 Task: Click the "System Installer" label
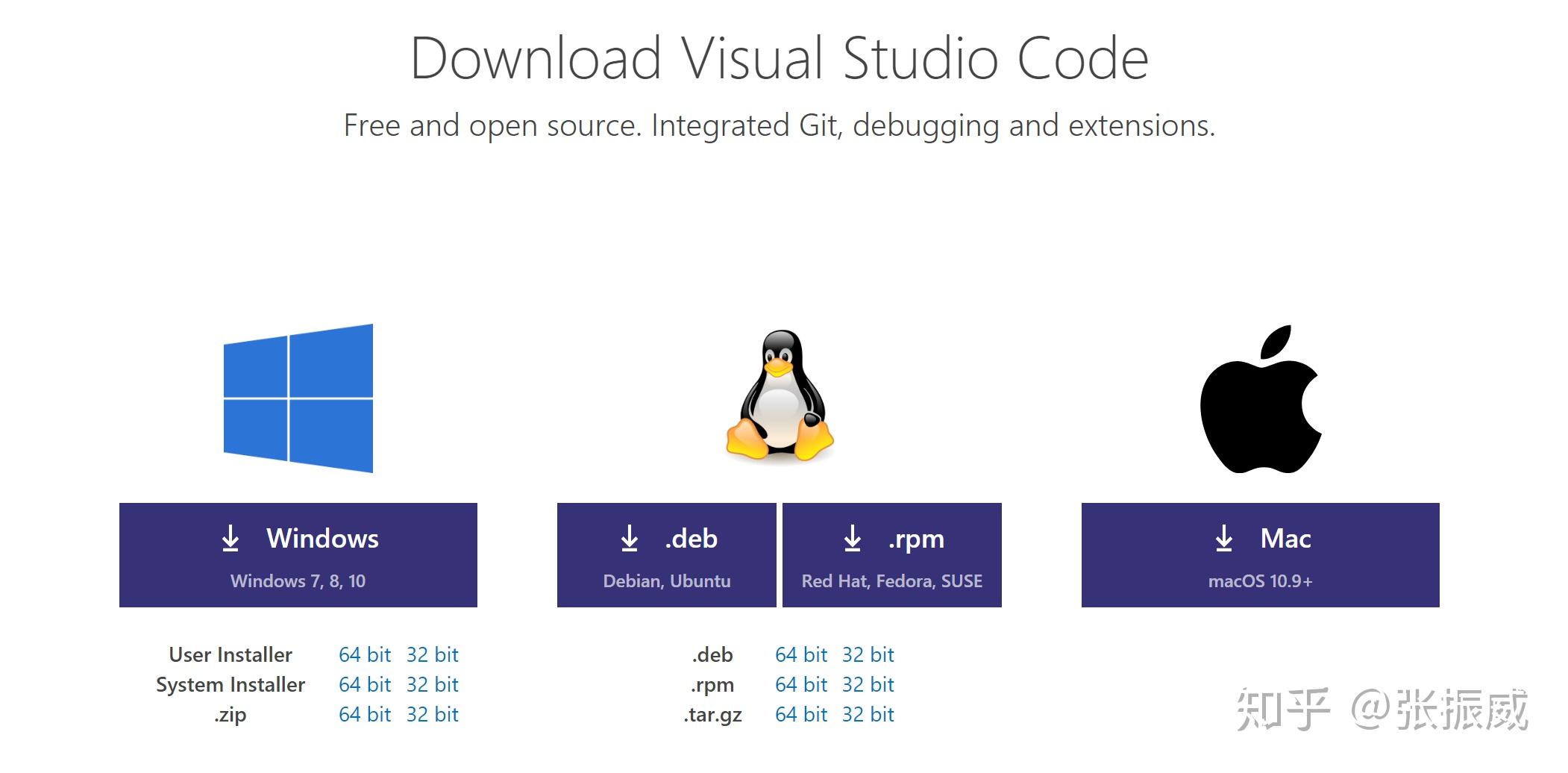pyautogui.click(x=231, y=685)
